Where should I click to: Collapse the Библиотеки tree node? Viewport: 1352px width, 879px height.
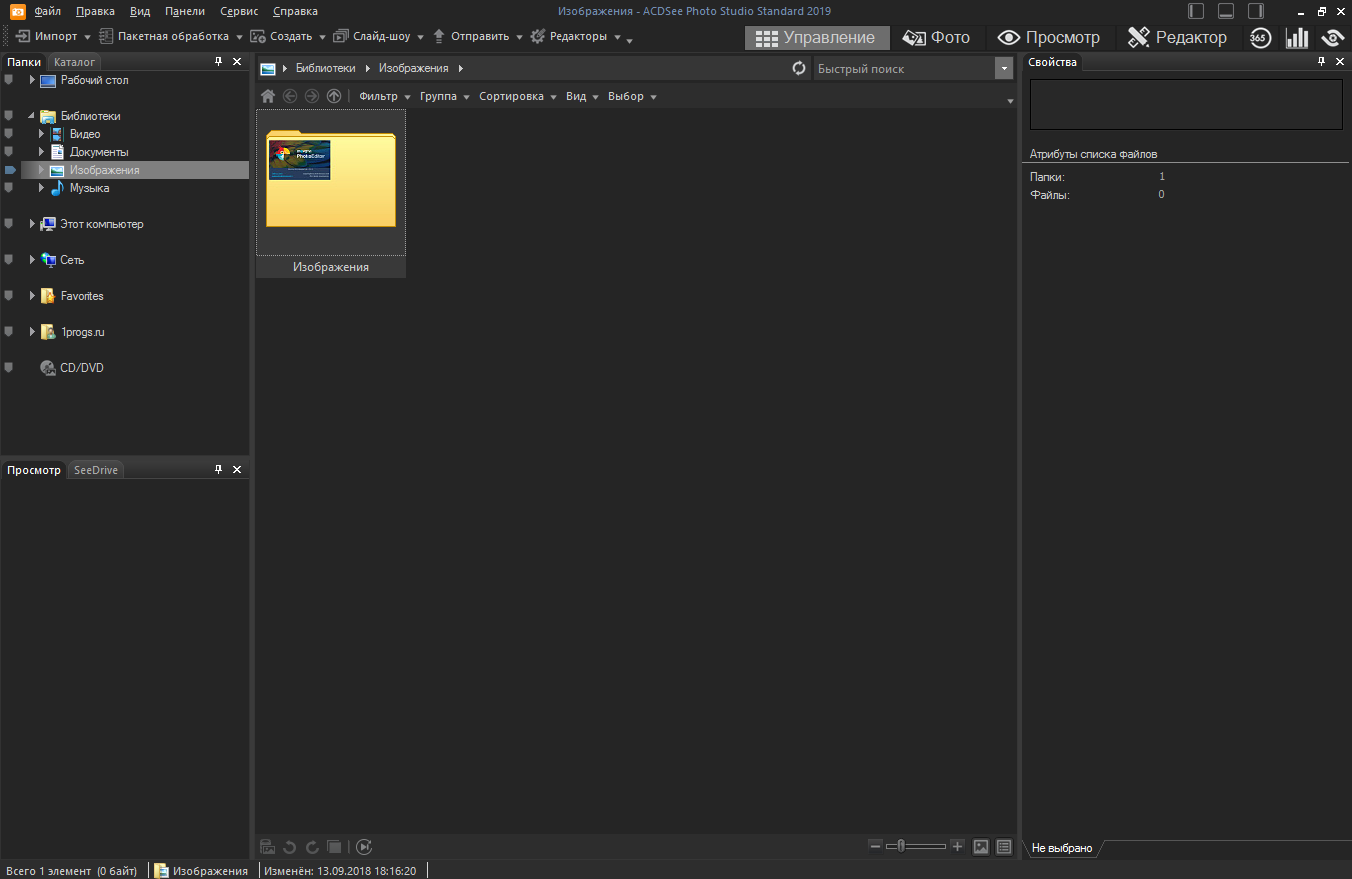[x=32, y=116]
